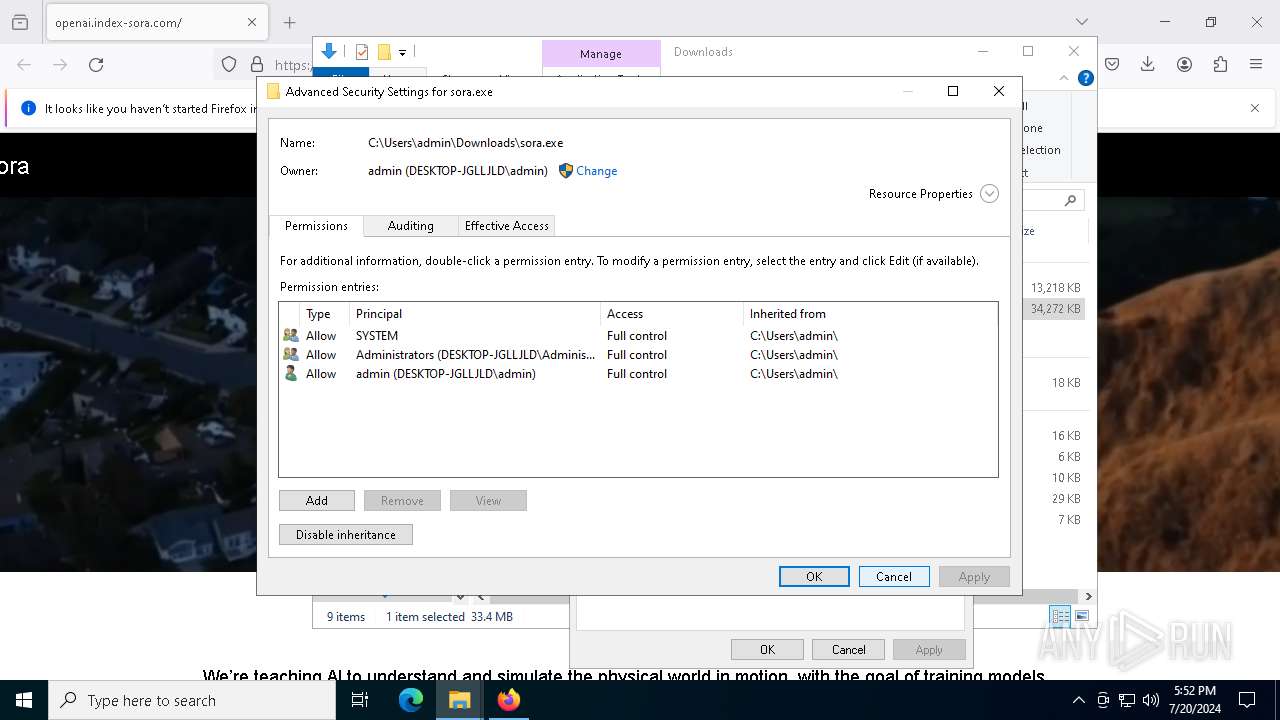
Task: Click the Windows taskbar search box
Action: click(x=192, y=700)
